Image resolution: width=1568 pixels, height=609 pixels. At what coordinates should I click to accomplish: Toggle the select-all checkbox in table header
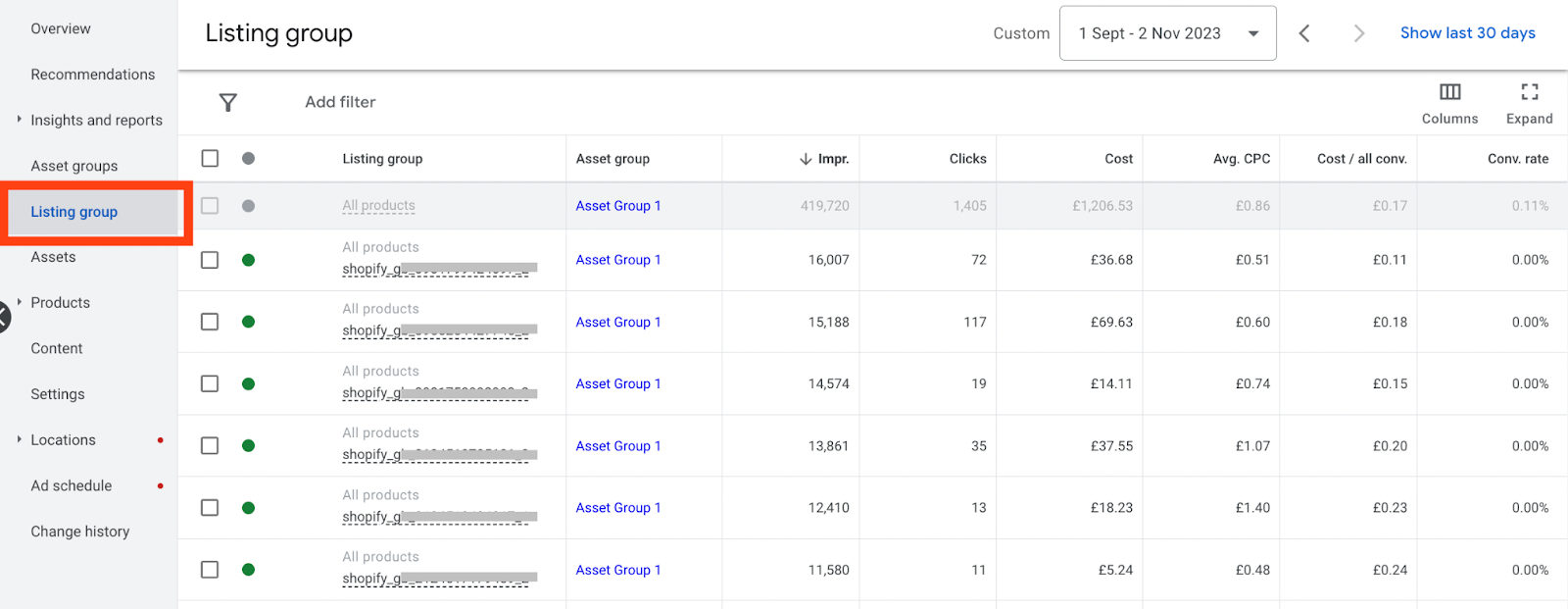(x=210, y=159)
